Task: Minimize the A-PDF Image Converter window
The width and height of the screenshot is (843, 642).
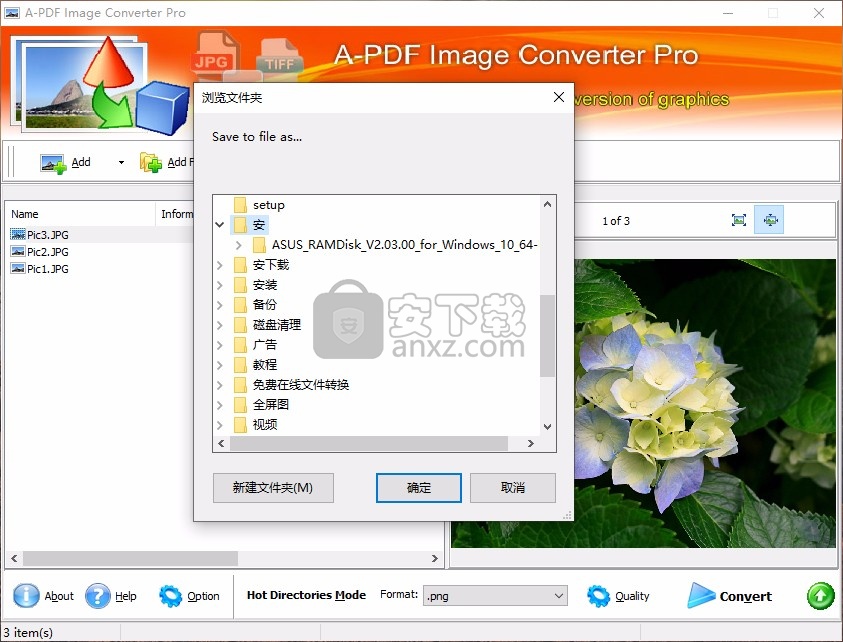Action: [x=728, y=13]
